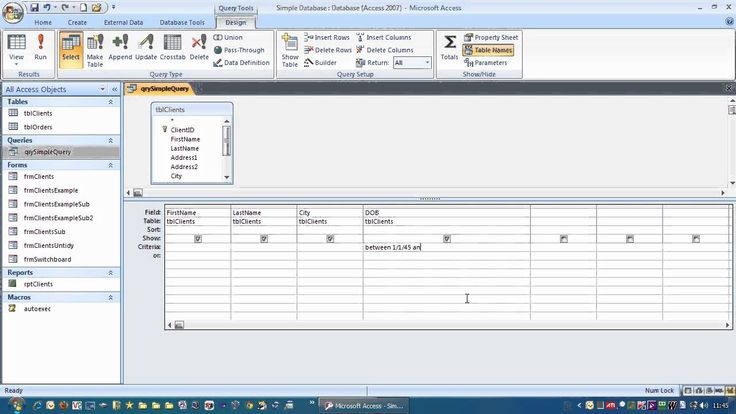
Task: Toggle Show checkbox for City column
Action: click(x=330, y=239)
